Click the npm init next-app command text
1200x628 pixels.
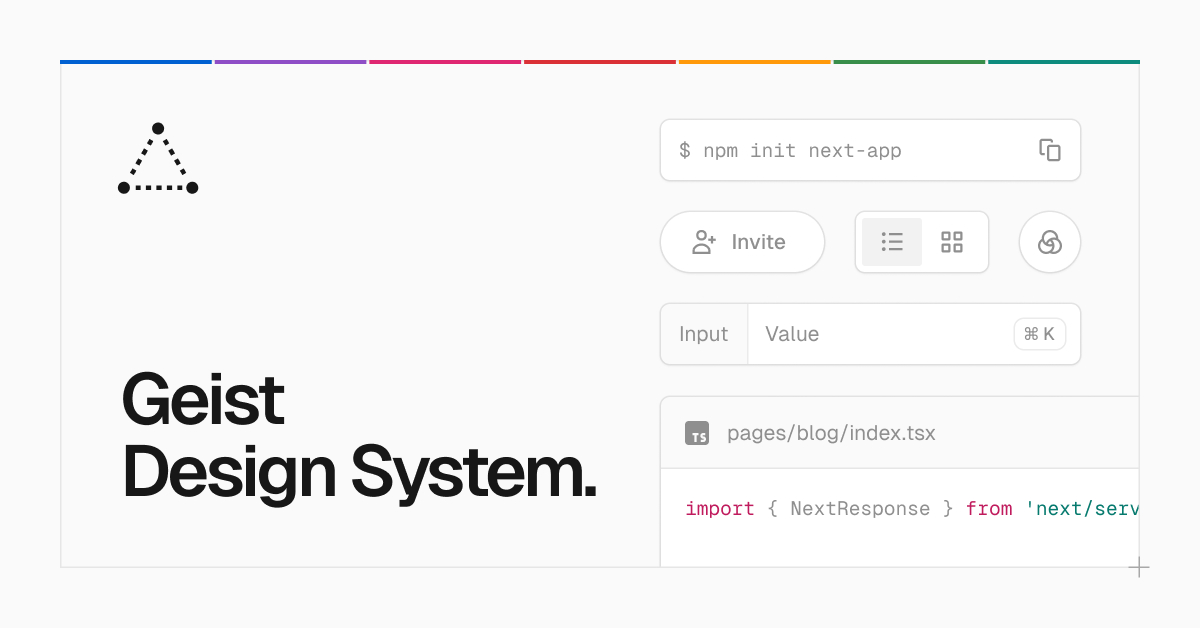coord(790,151)
